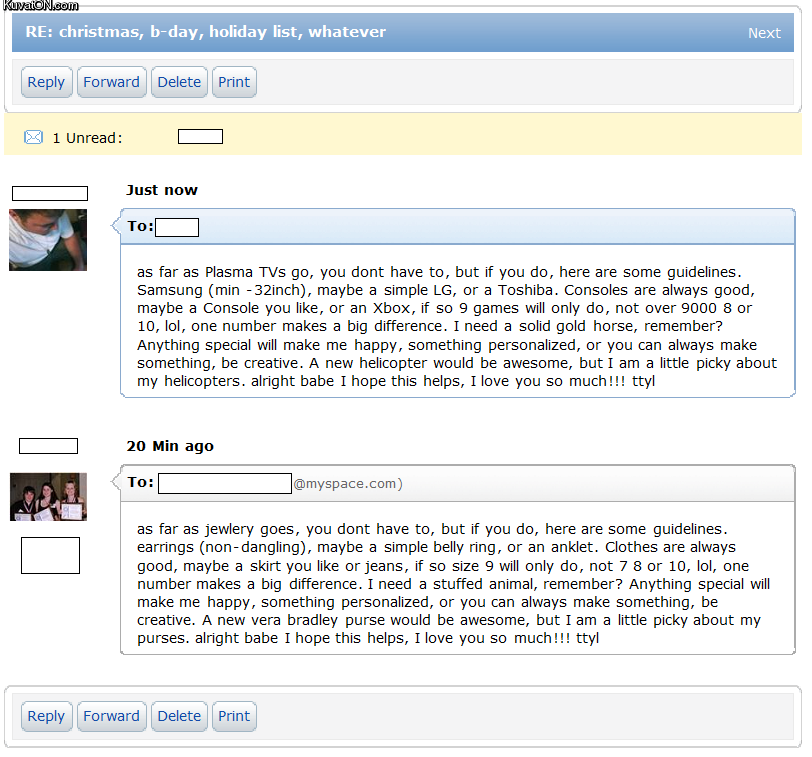The image size is (812, 757).
Task: Click the Reply button in the header toolbar
Action: 46,82
